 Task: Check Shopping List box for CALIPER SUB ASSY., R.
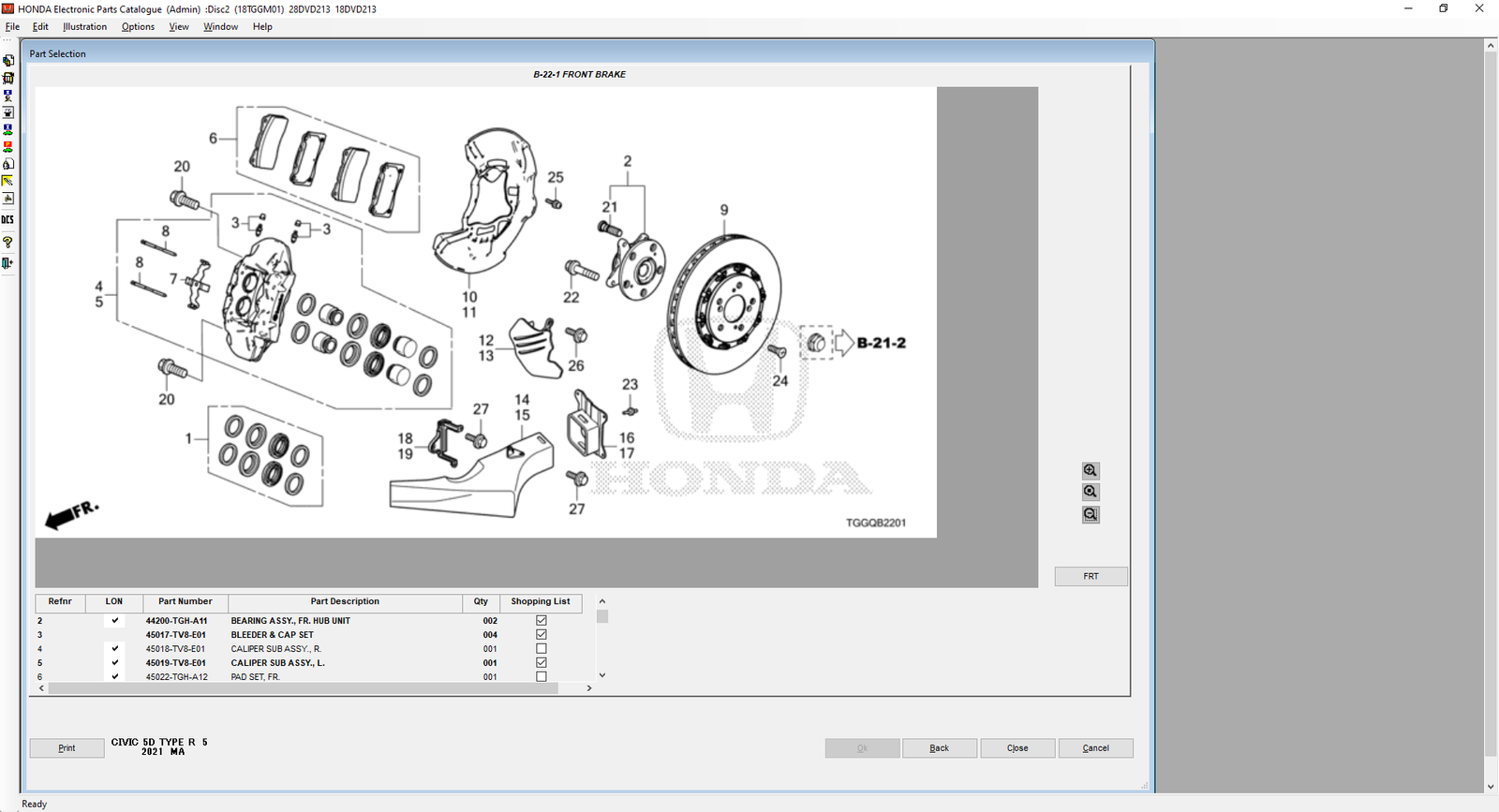(542, 649)
